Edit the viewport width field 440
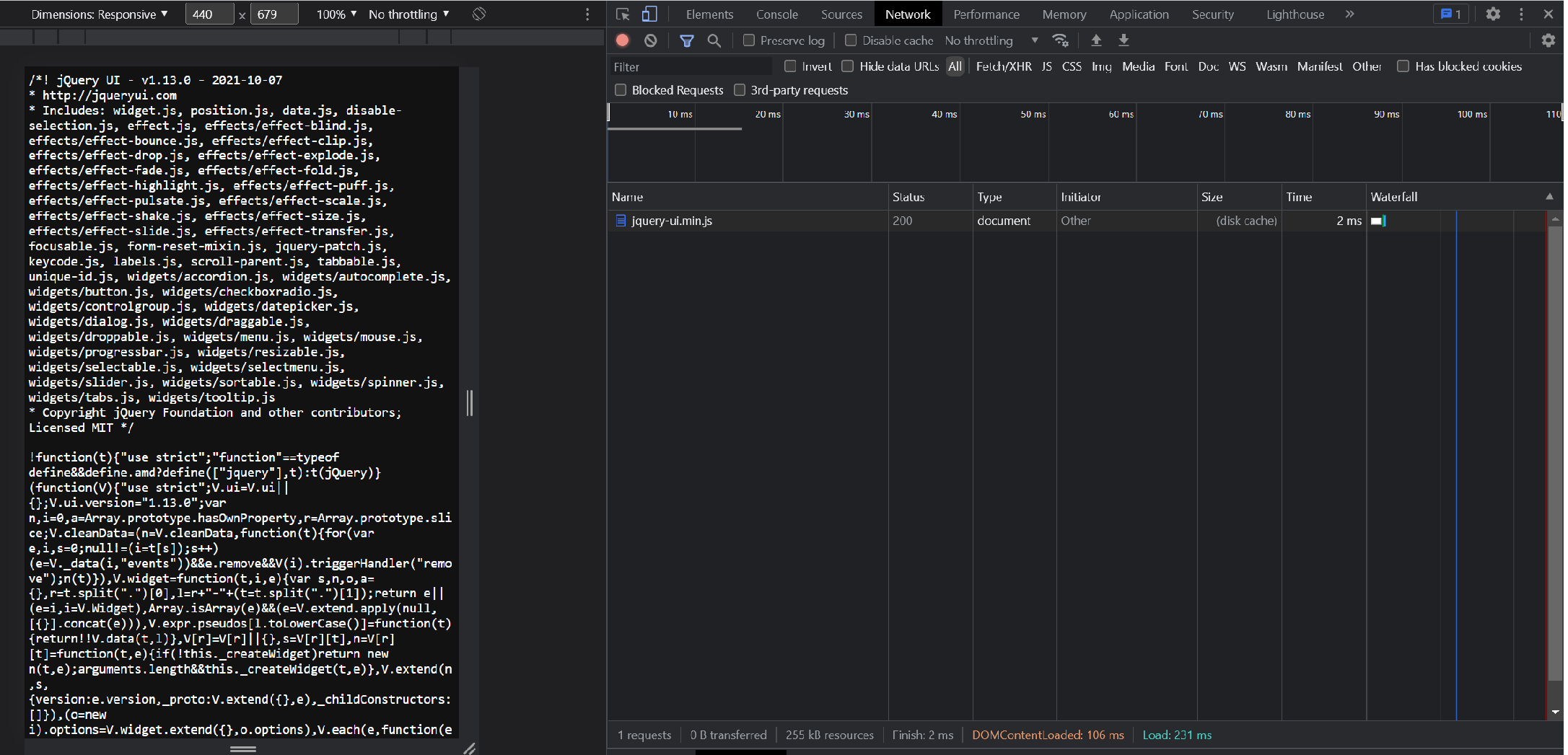1568x755 pixels. (x=209, y=14)
